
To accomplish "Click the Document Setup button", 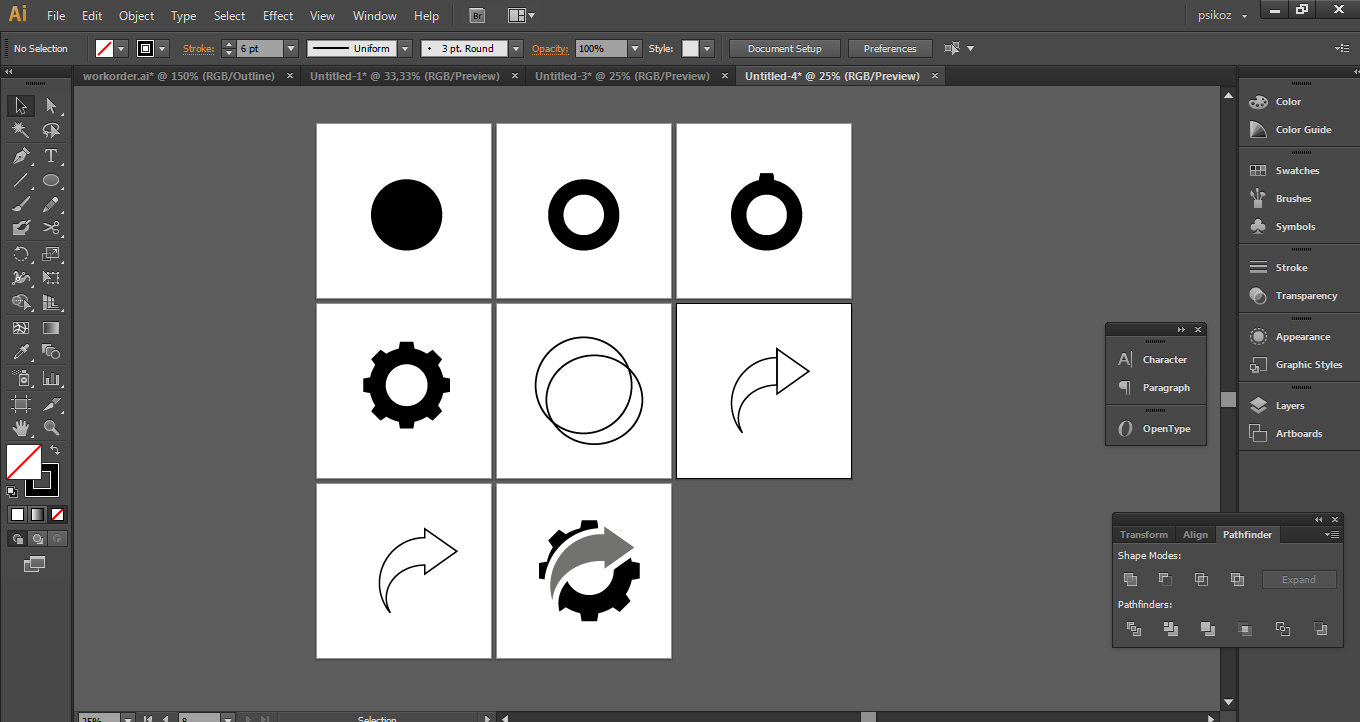I will [x=784, y=49].
